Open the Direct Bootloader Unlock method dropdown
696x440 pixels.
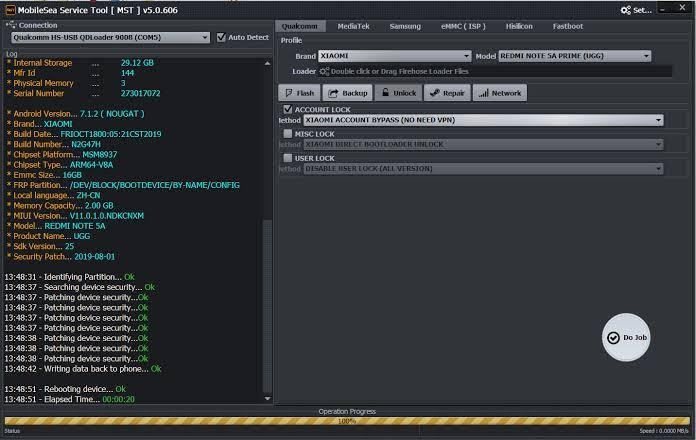click(x=483, y=144)
